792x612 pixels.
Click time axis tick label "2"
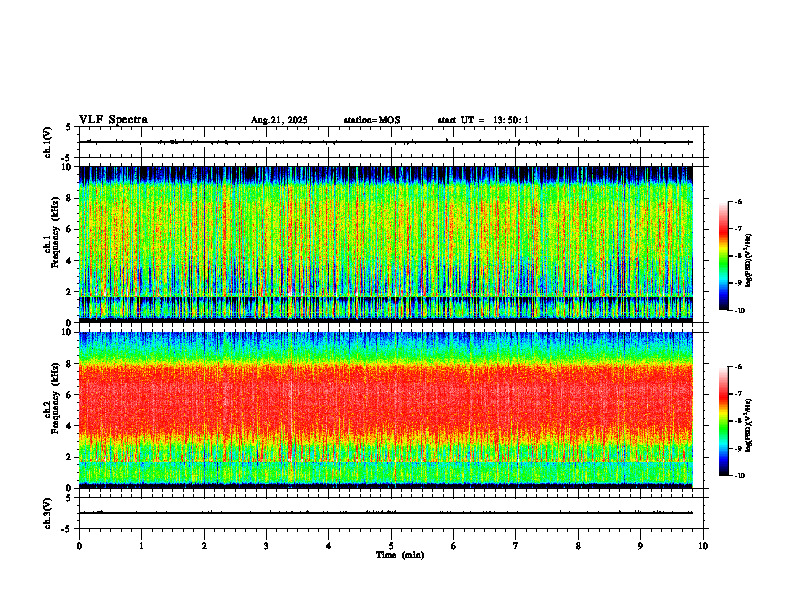click(204, 546)
